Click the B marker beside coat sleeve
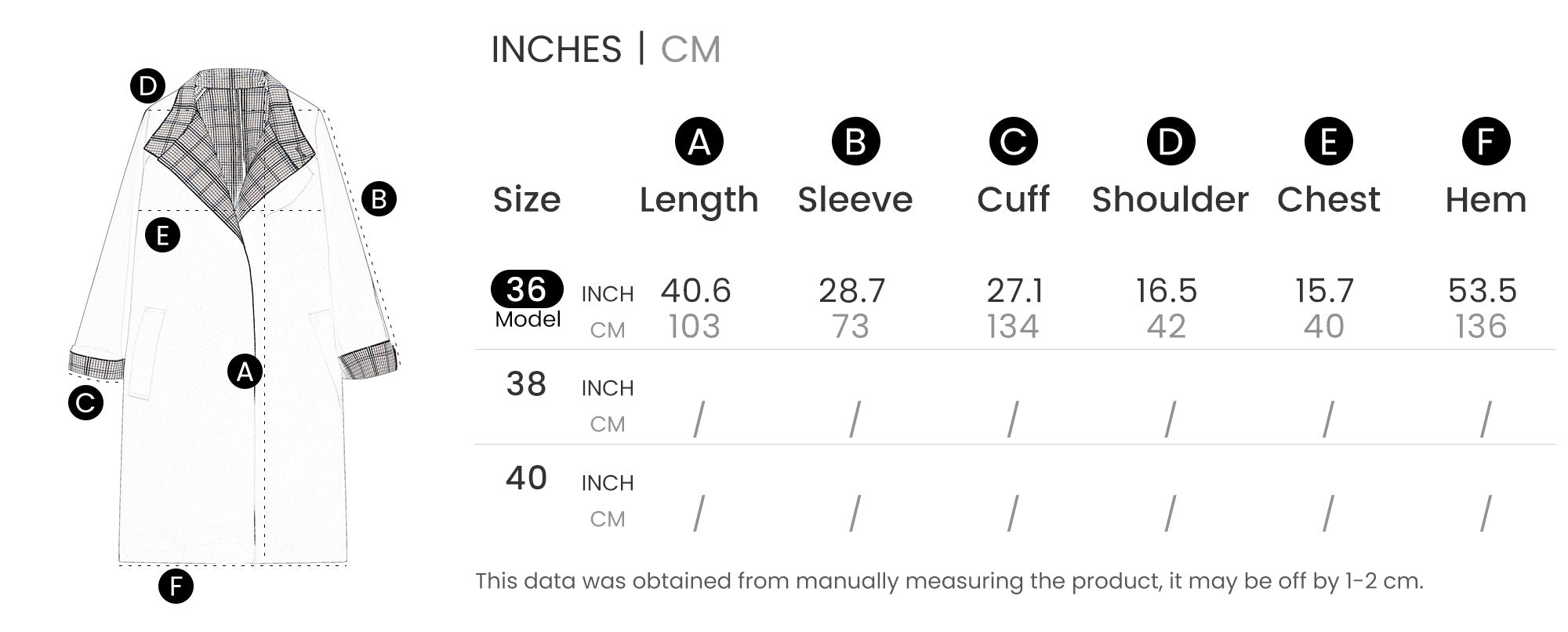The width and height of the screenshot is (1568, 632). pos(379,199)
